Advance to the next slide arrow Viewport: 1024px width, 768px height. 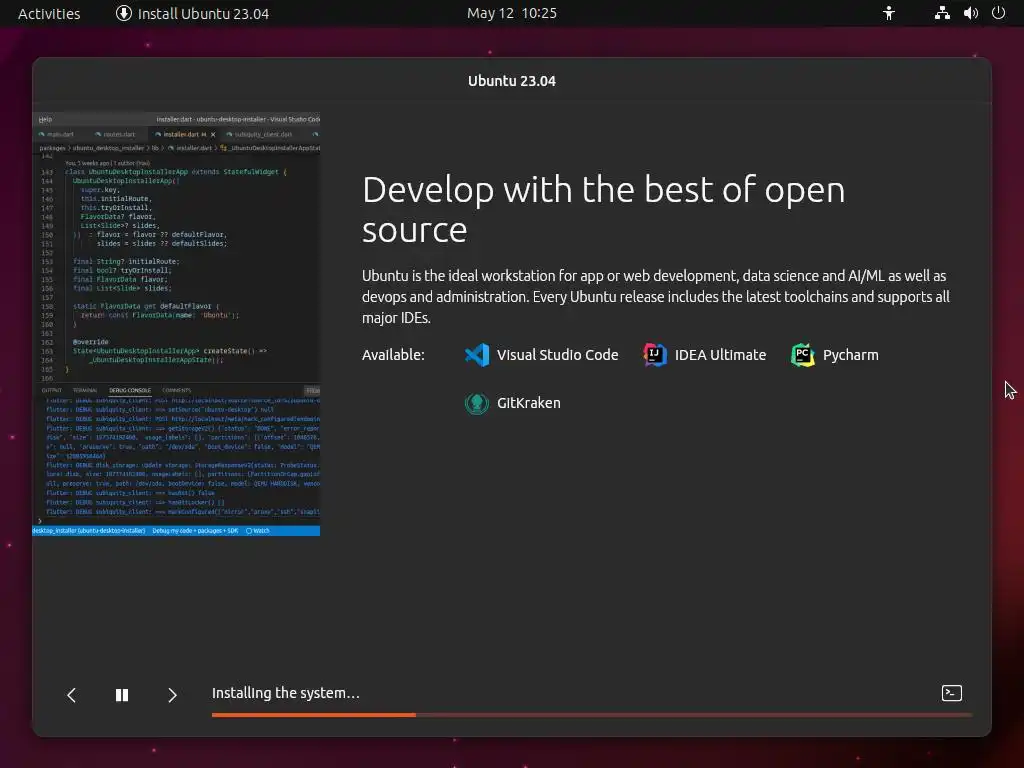click(x=172, y=696)
